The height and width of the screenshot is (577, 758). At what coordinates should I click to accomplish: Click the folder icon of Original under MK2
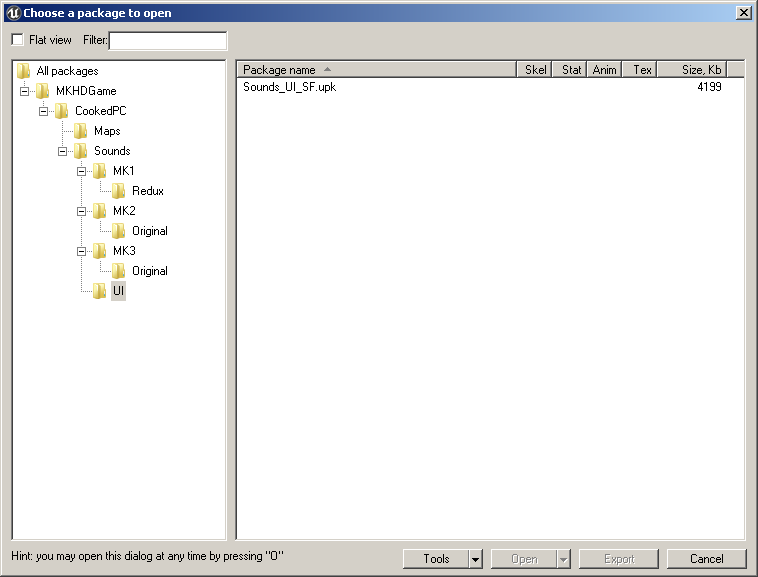point(118,231)
